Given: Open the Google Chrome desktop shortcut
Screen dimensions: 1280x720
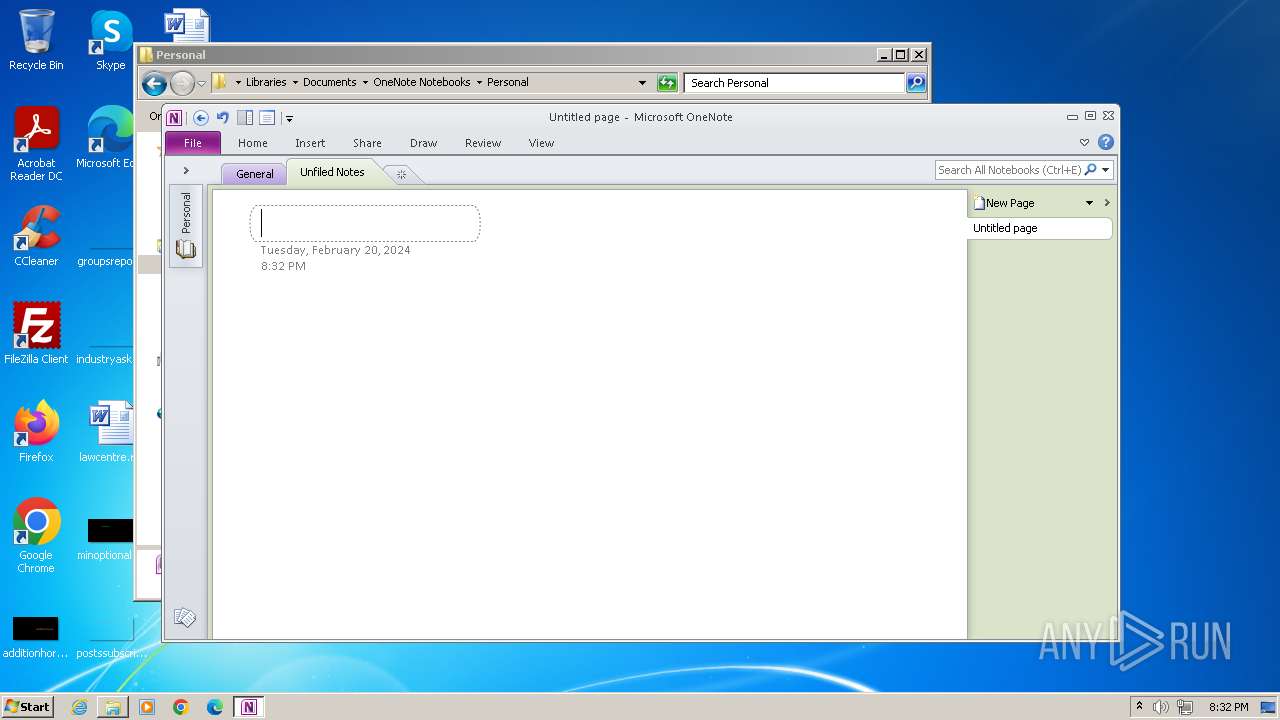Looking at the screenshot, I should (36, 536).
